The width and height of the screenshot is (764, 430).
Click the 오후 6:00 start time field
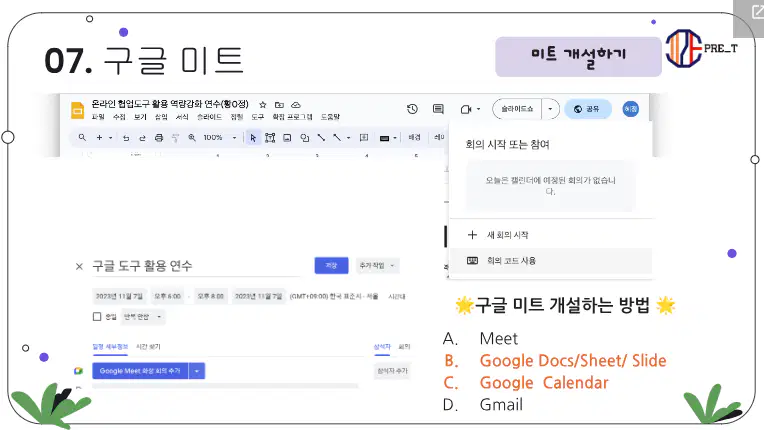pos(168,296)
